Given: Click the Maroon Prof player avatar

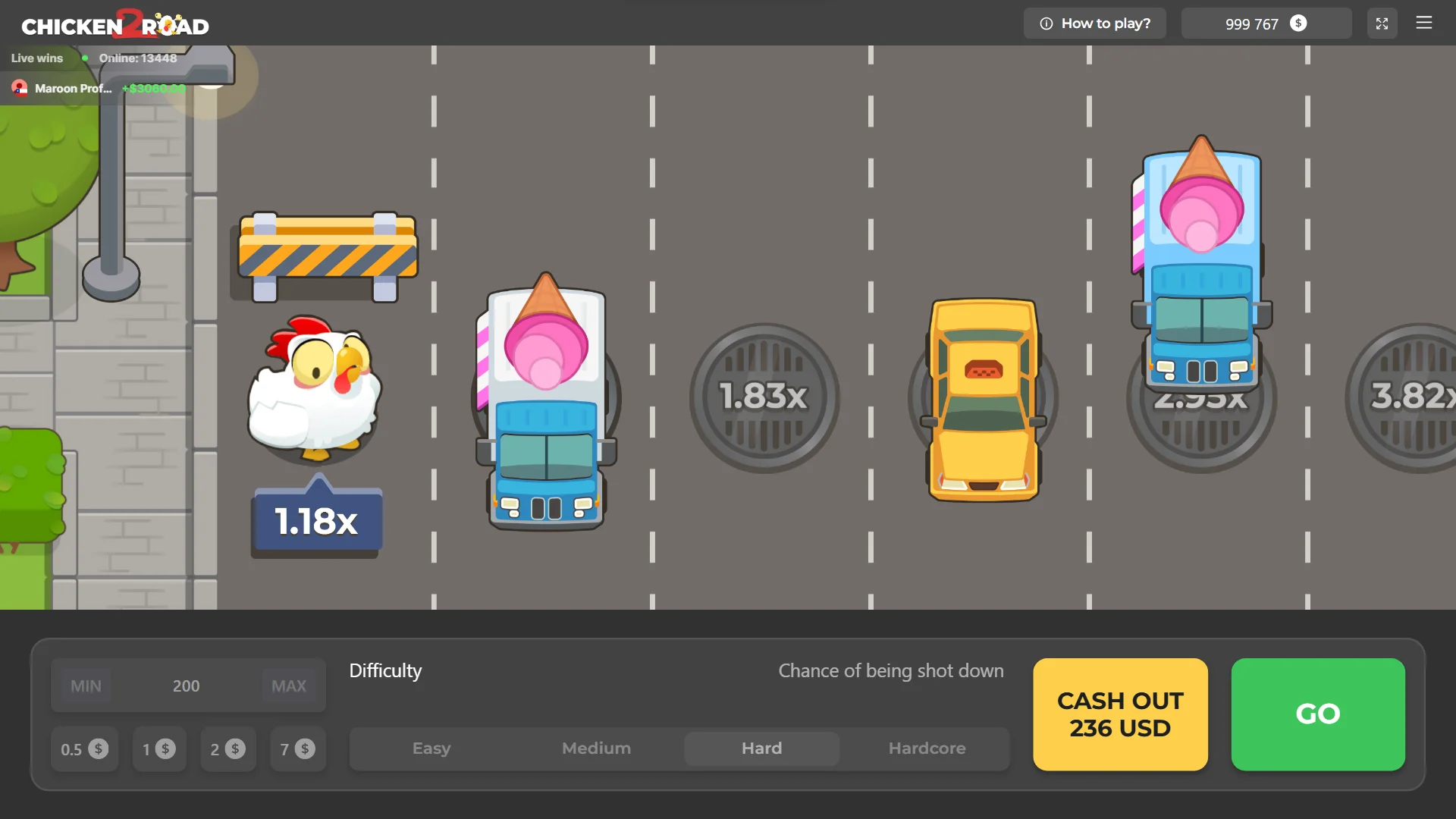Looking at the screenshot, I should pyautogui.click(x=20, y=89).
